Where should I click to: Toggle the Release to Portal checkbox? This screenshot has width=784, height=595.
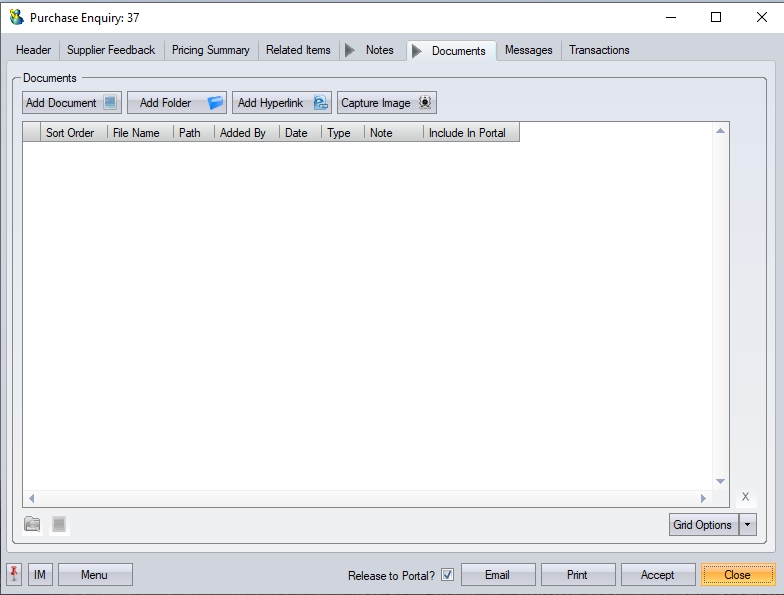pos(448,575)
